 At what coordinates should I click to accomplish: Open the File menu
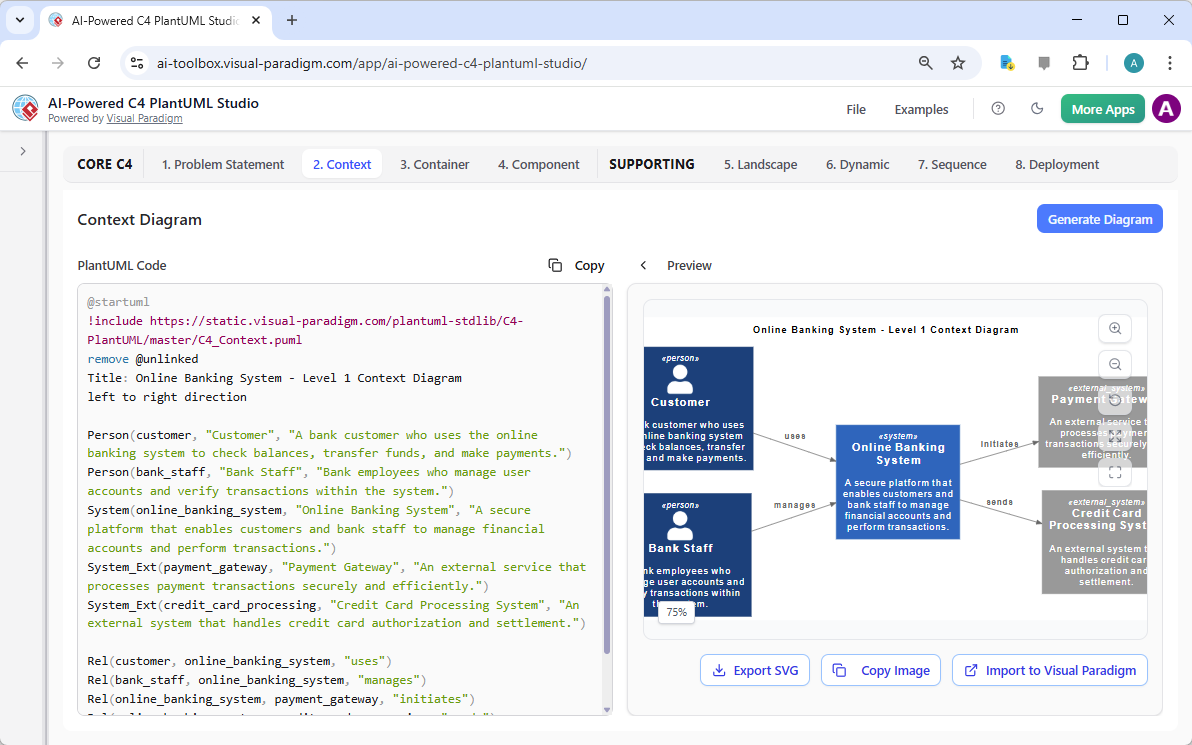pos(856,109)
